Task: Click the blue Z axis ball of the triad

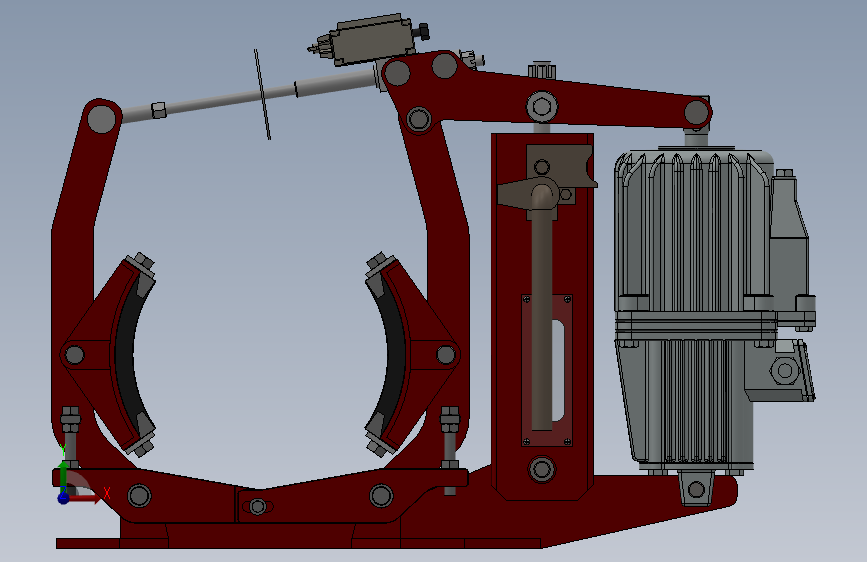Action: [x=64, y=498]
